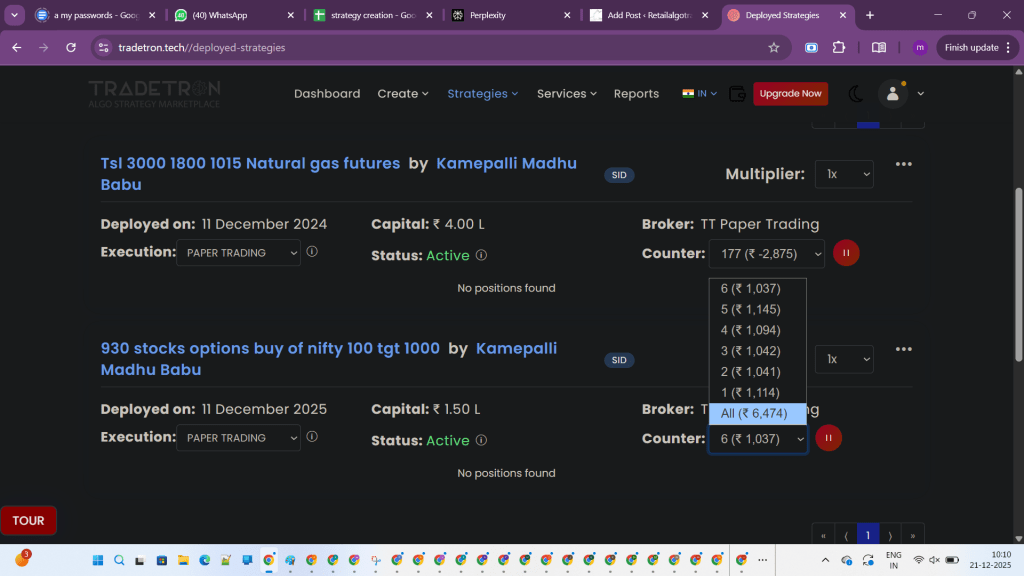Click the red TOUR button

point(28,520)
